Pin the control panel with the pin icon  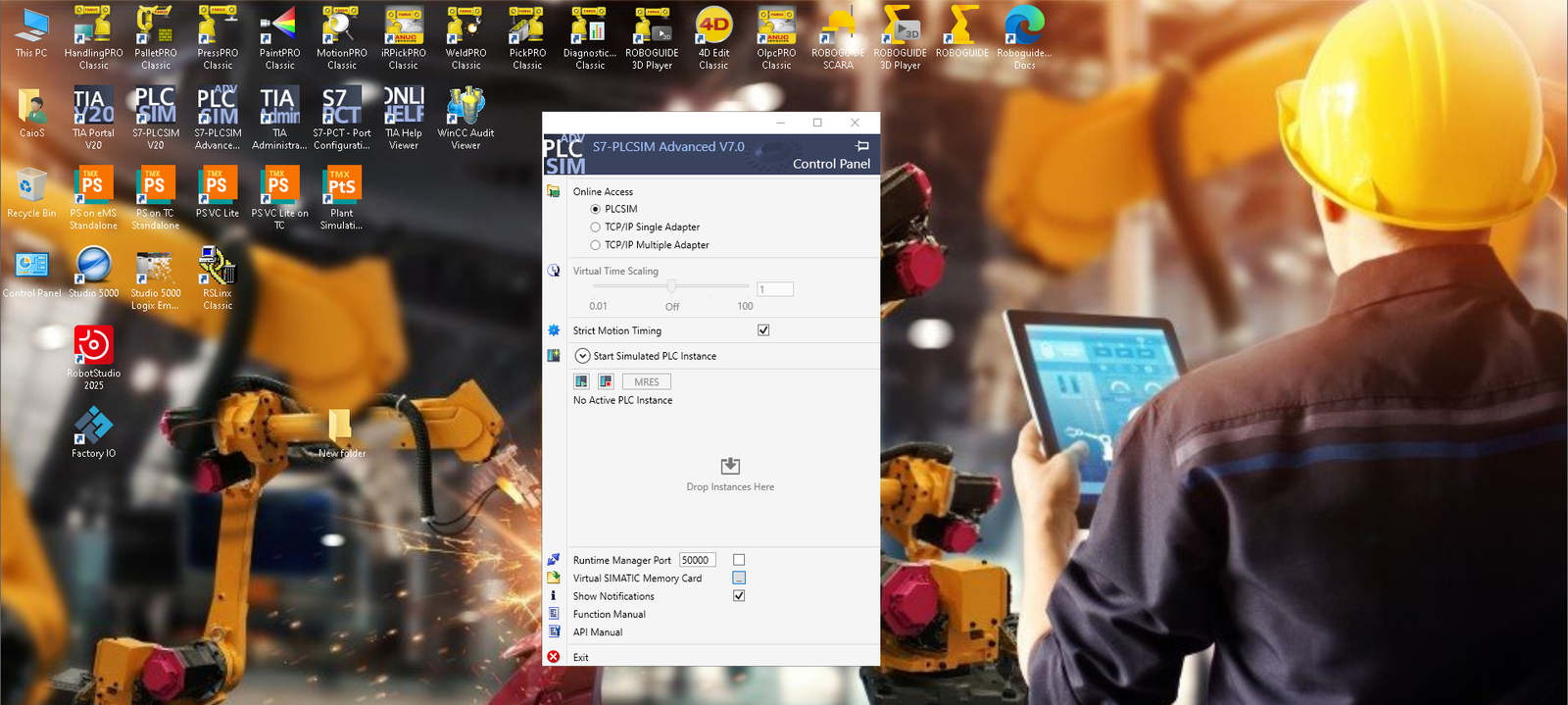point(862,146)
